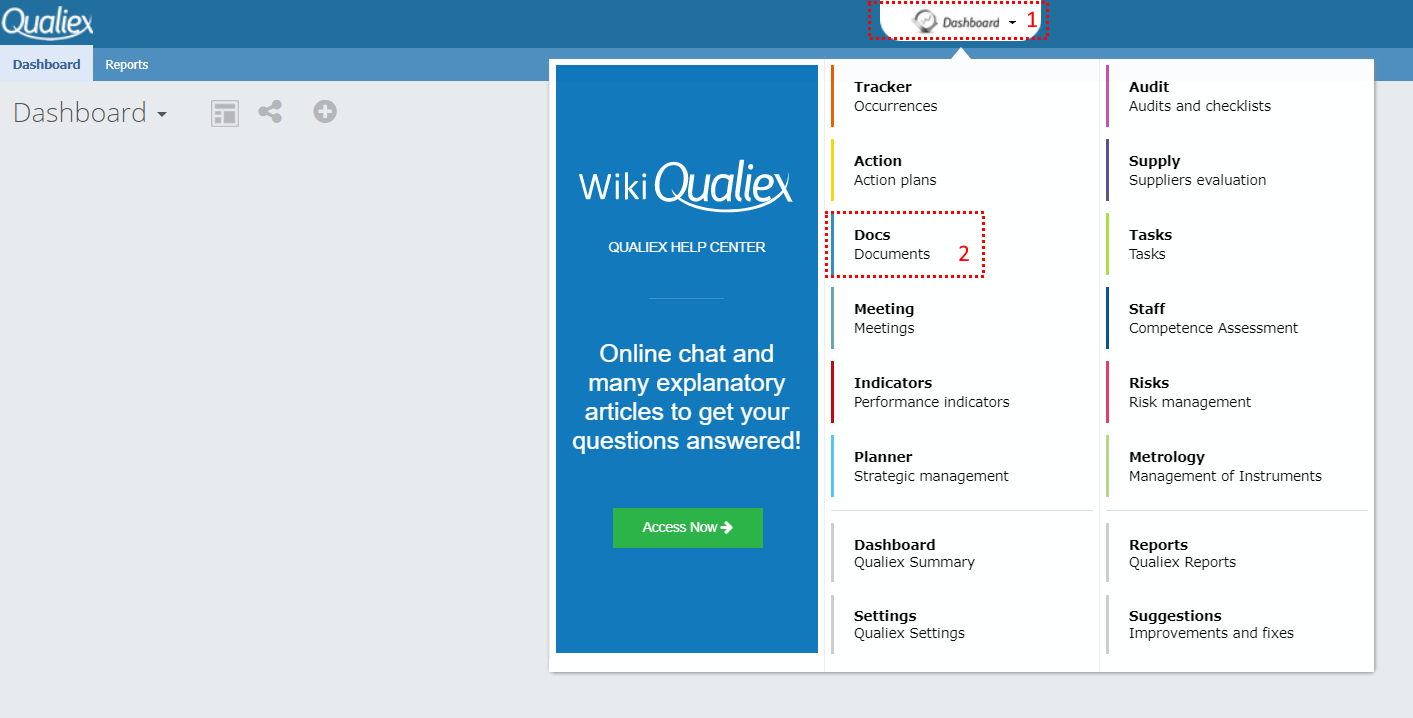Open Qualiex Settings menu entry
Viewport: 1413px width, 718px height.
[962, 624]
